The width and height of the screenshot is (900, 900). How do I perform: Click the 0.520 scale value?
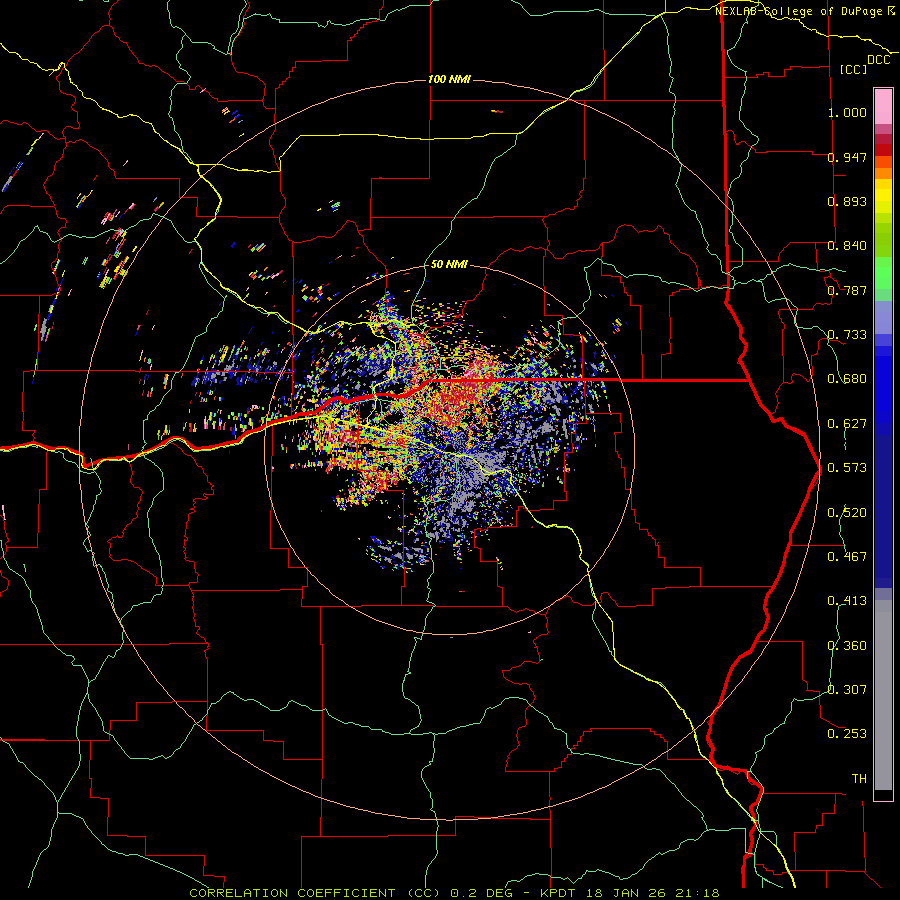point(847,513)
